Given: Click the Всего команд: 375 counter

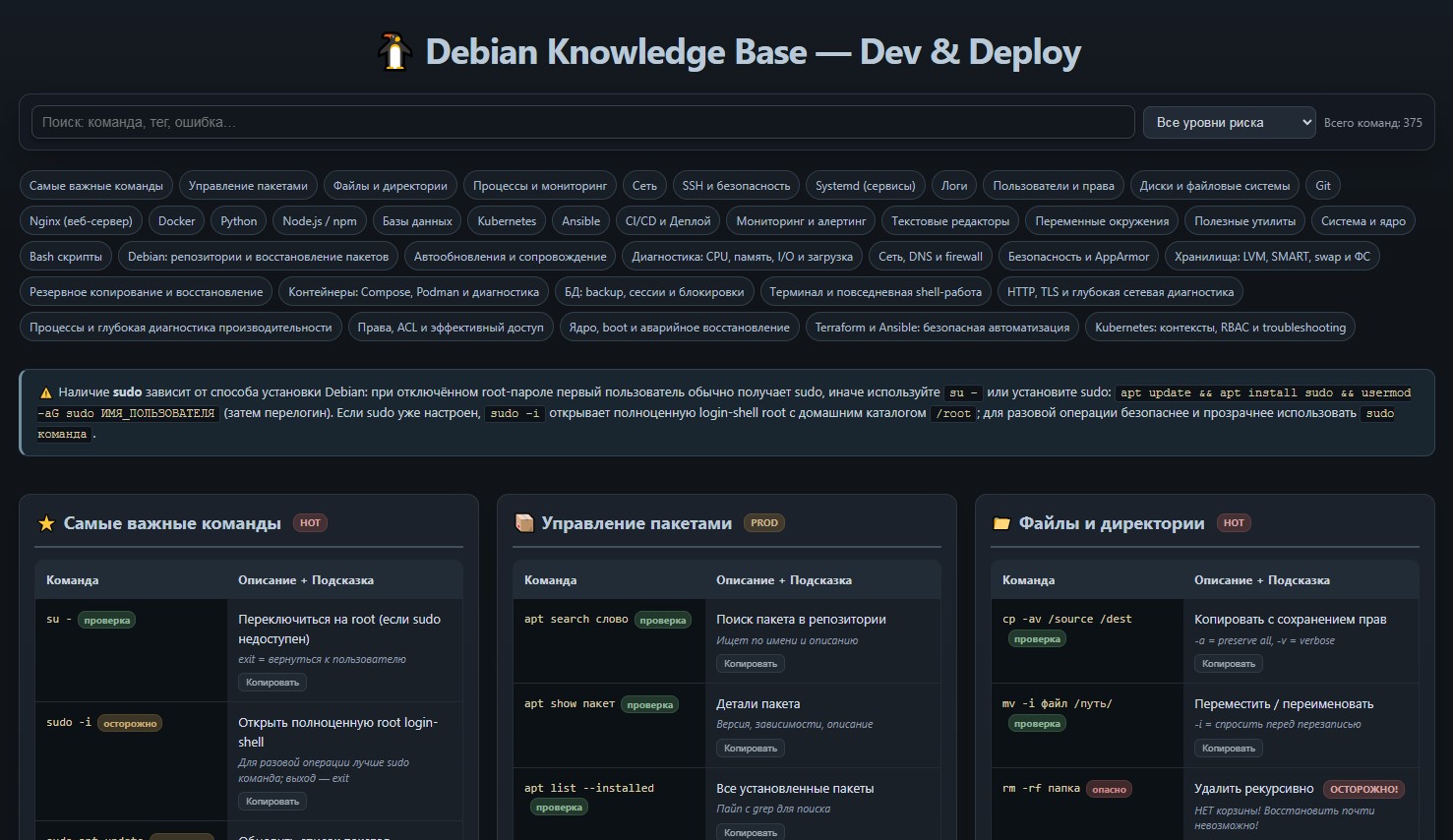Looking at the screenshot, I should click(1373, 123).
